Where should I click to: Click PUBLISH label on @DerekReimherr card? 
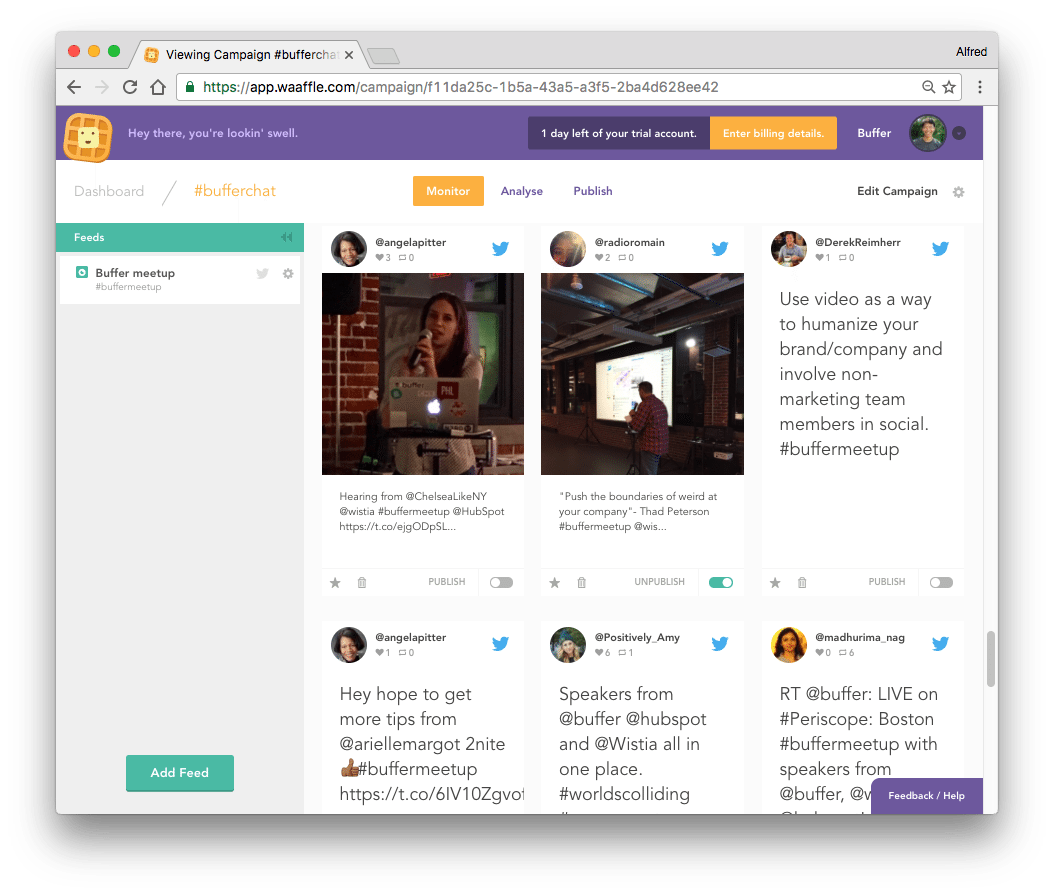tap(887, 582)
